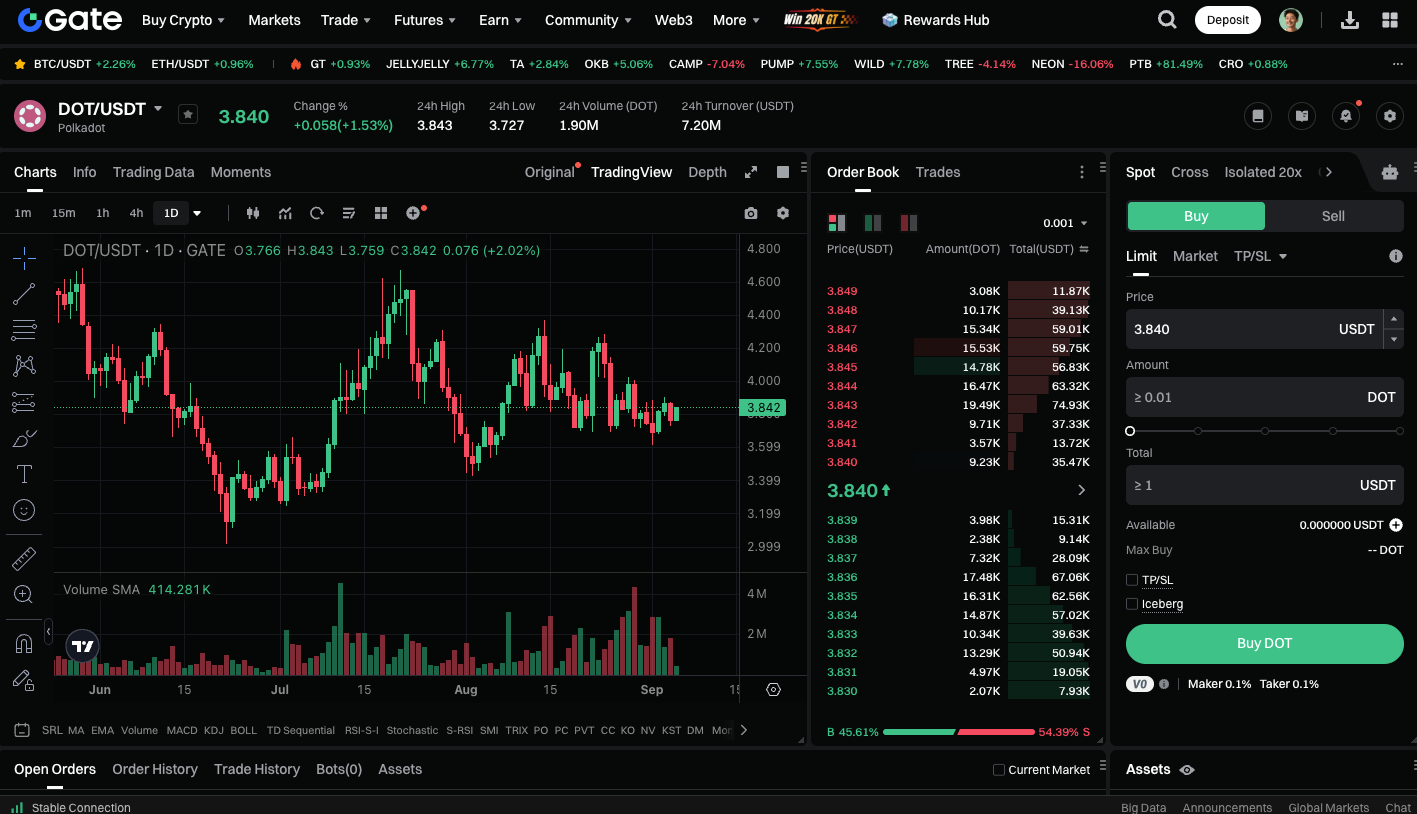Click the green Buy DOT button

[x=1264, y=643]
